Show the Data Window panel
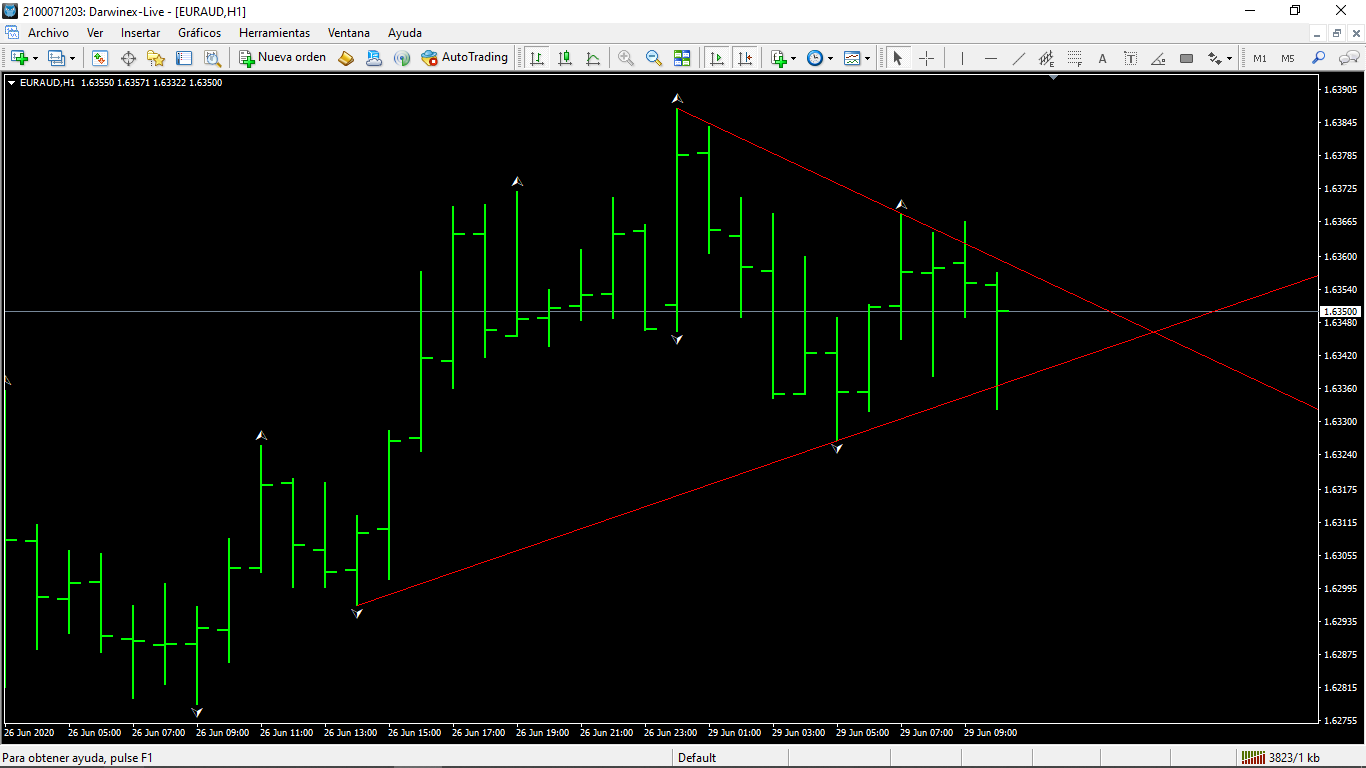Image resolution: width=1366 pixels, height=768 pixels. coord(128,58)
